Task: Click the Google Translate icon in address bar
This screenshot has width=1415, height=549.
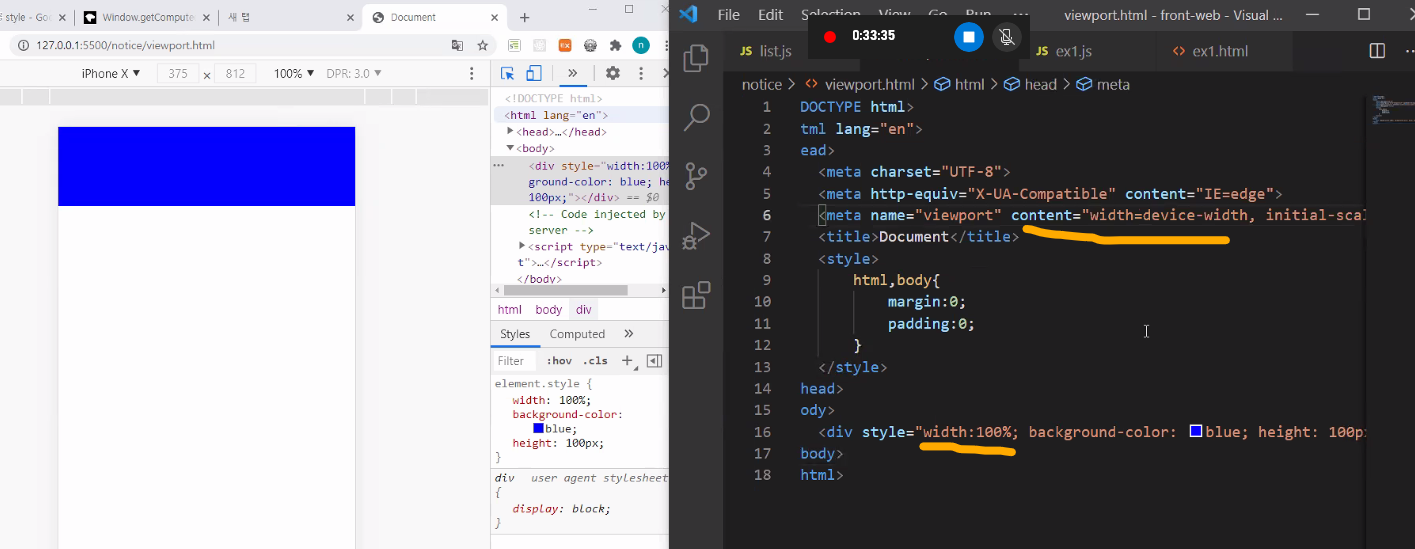Action: (x=458, y=45)
